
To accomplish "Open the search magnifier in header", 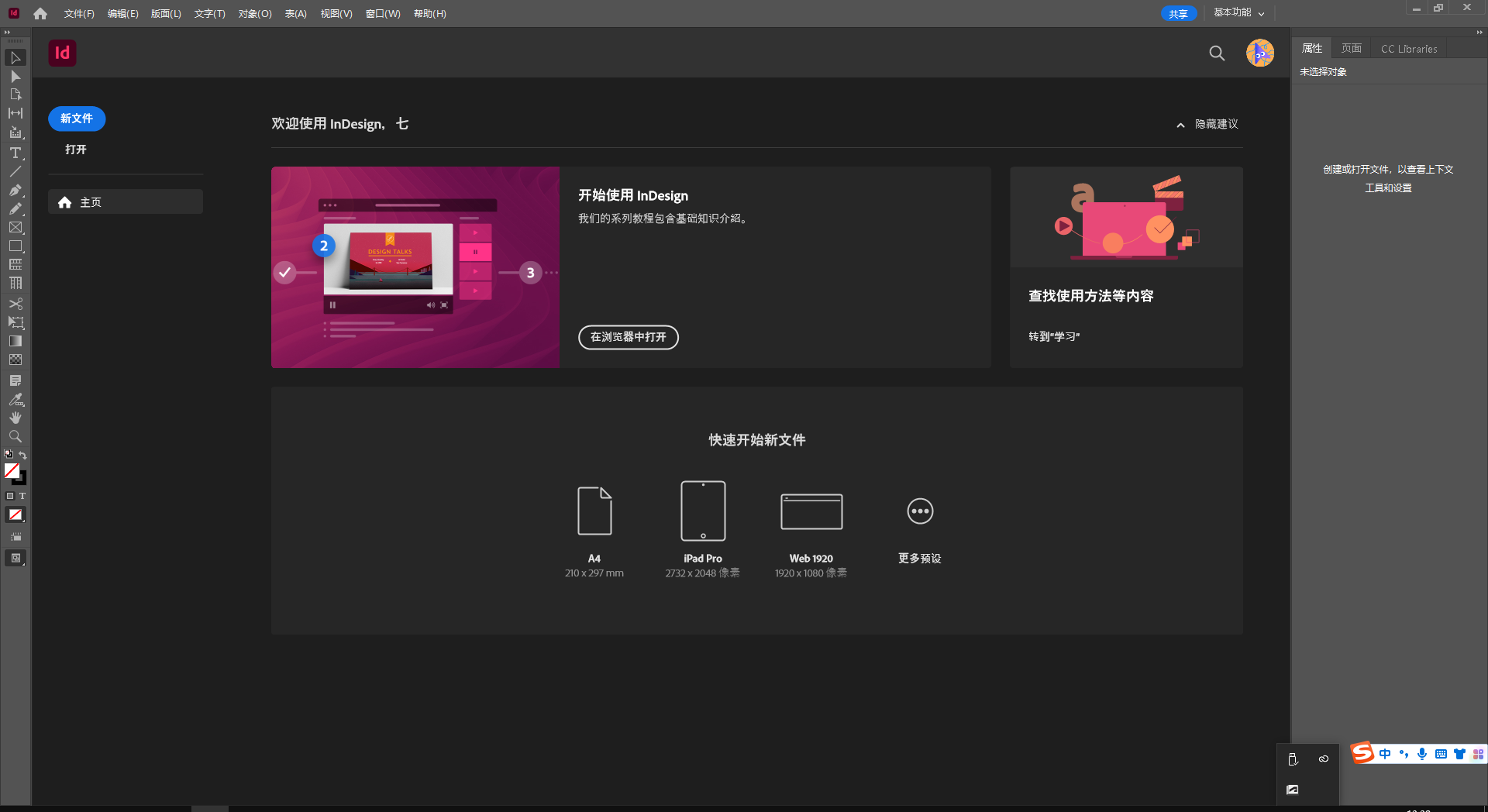I will coord(1217,53).
